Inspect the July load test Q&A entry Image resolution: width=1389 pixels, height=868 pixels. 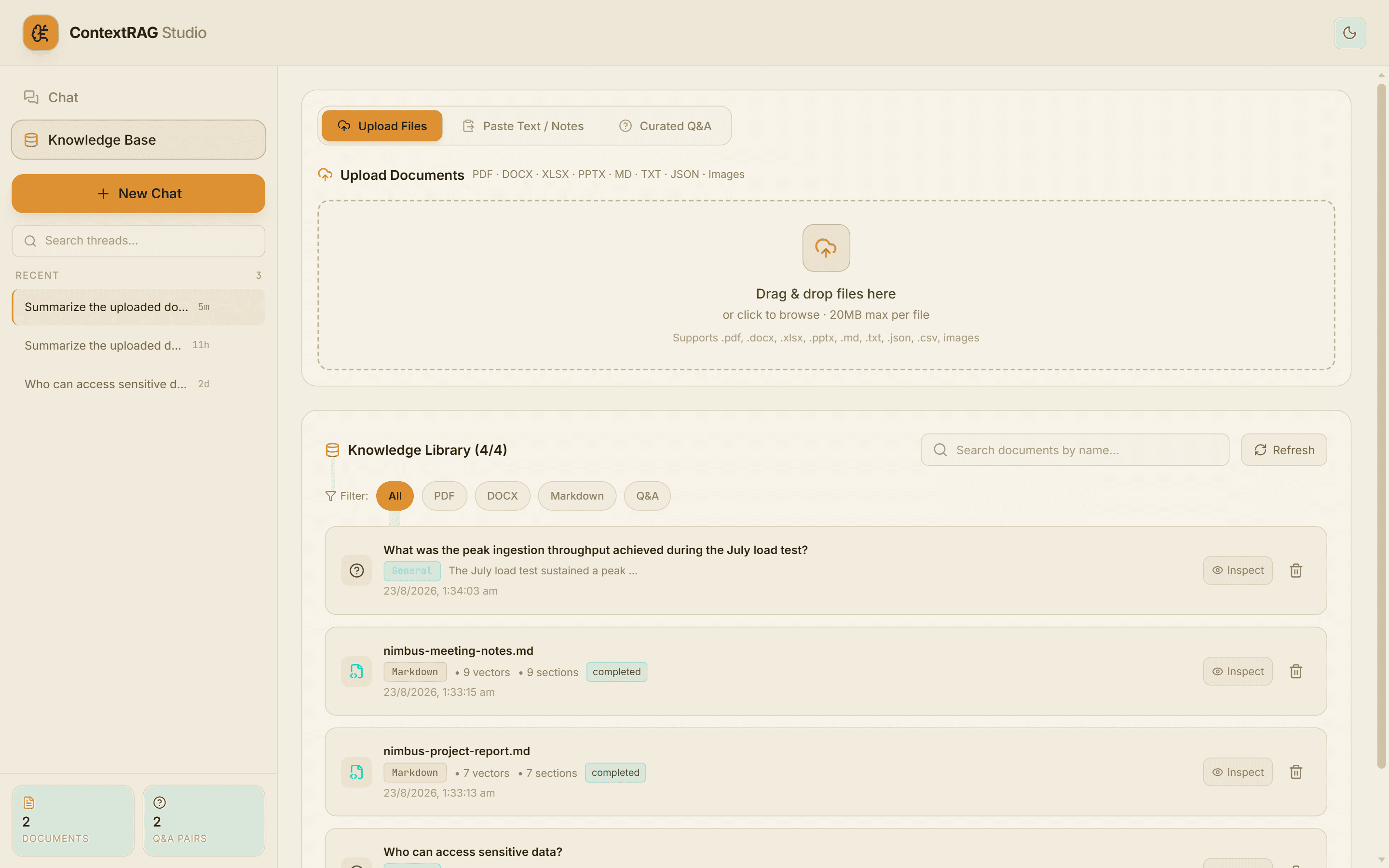pos(1238,570)
